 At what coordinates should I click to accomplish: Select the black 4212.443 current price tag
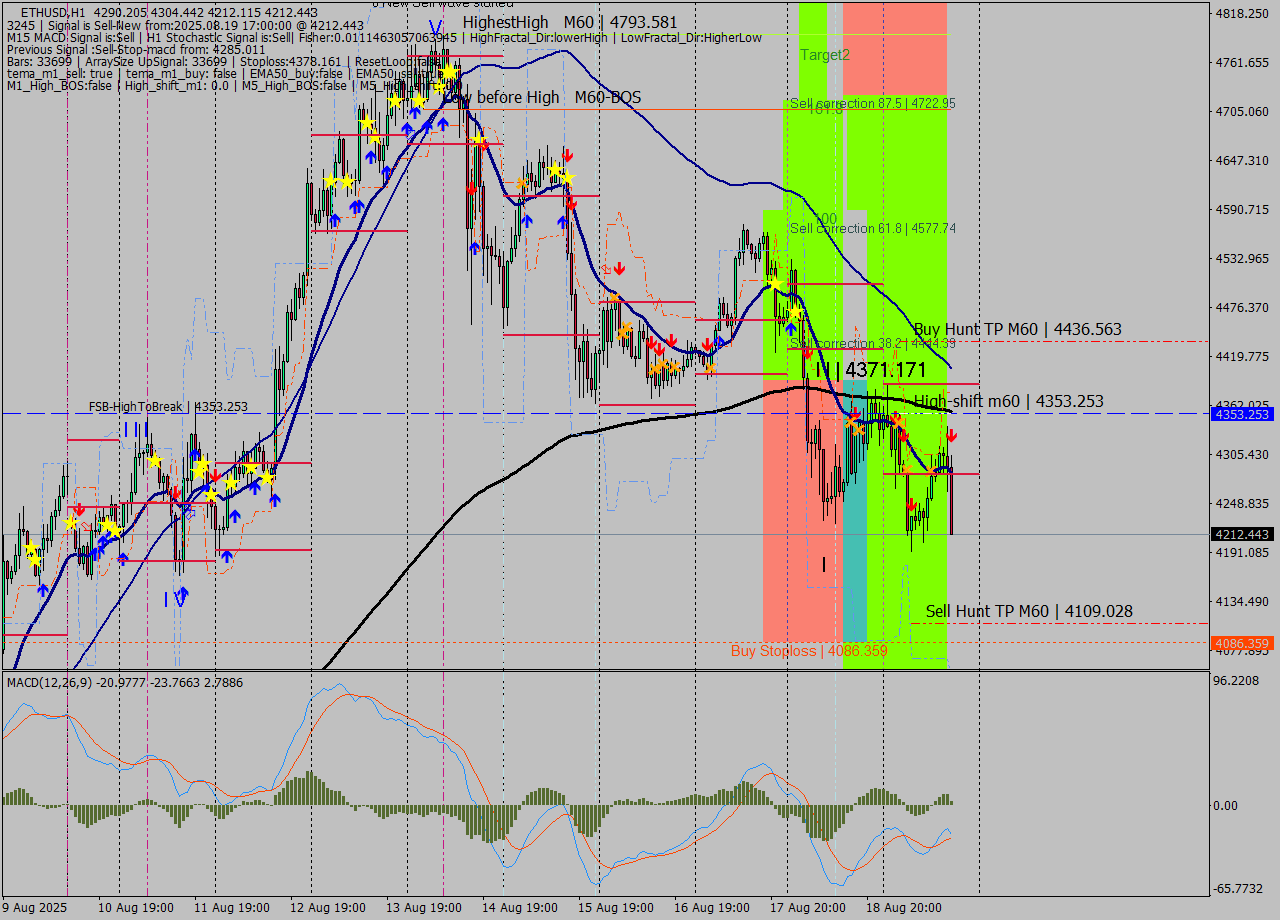pyautogui.click(x=1241, y=535)
